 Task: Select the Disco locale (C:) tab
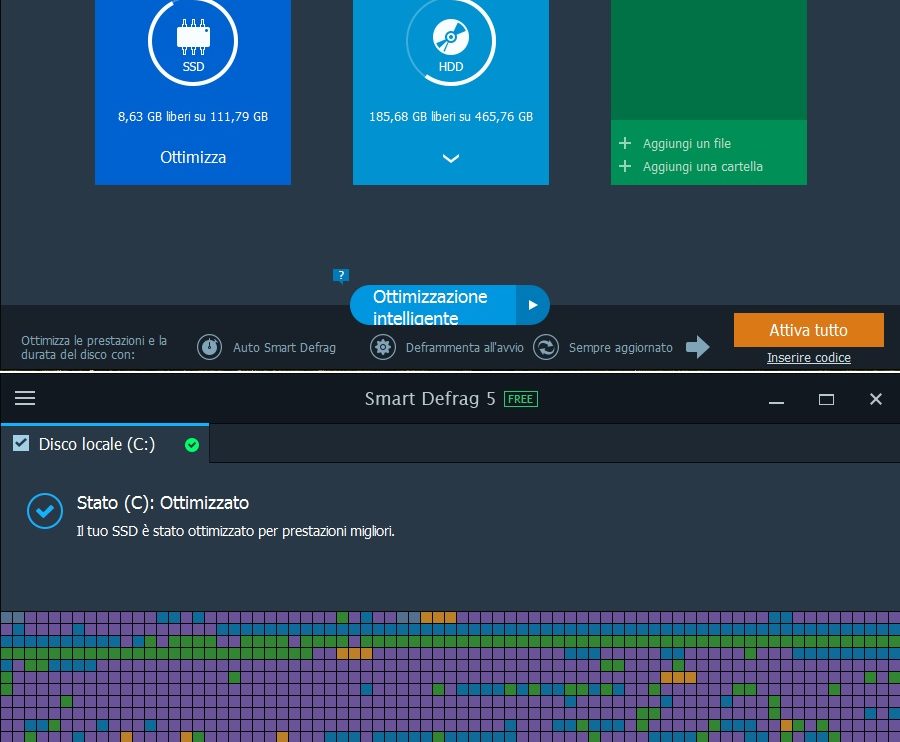[97, 444]
